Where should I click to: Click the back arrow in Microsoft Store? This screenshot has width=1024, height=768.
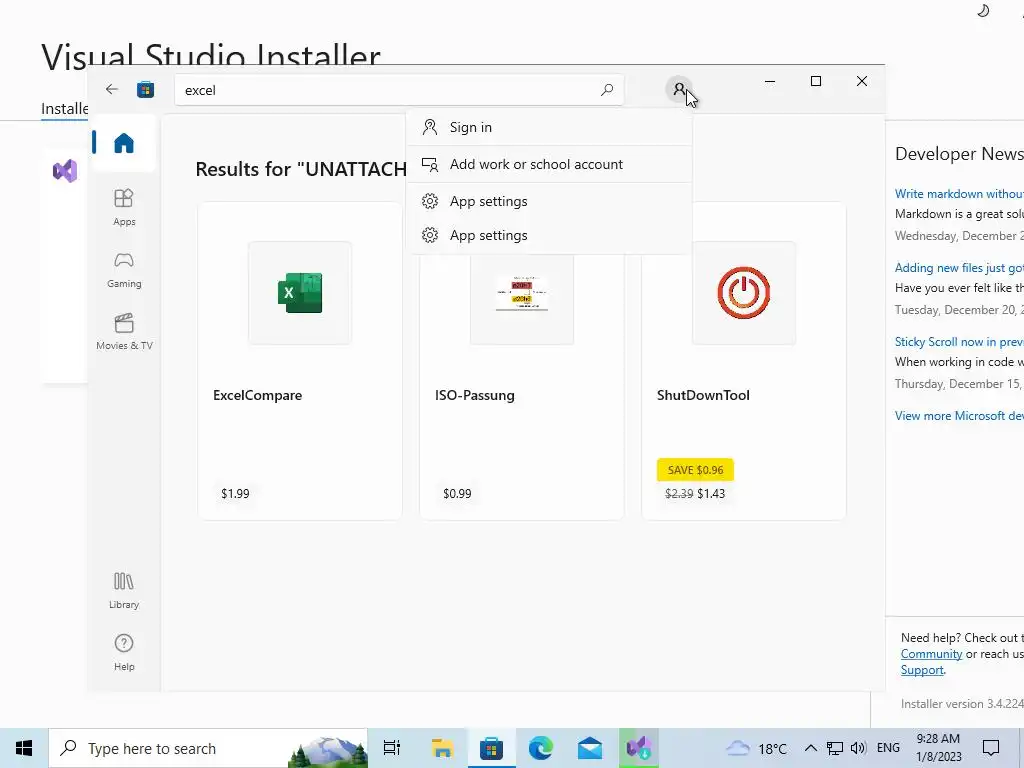(112, 89)
